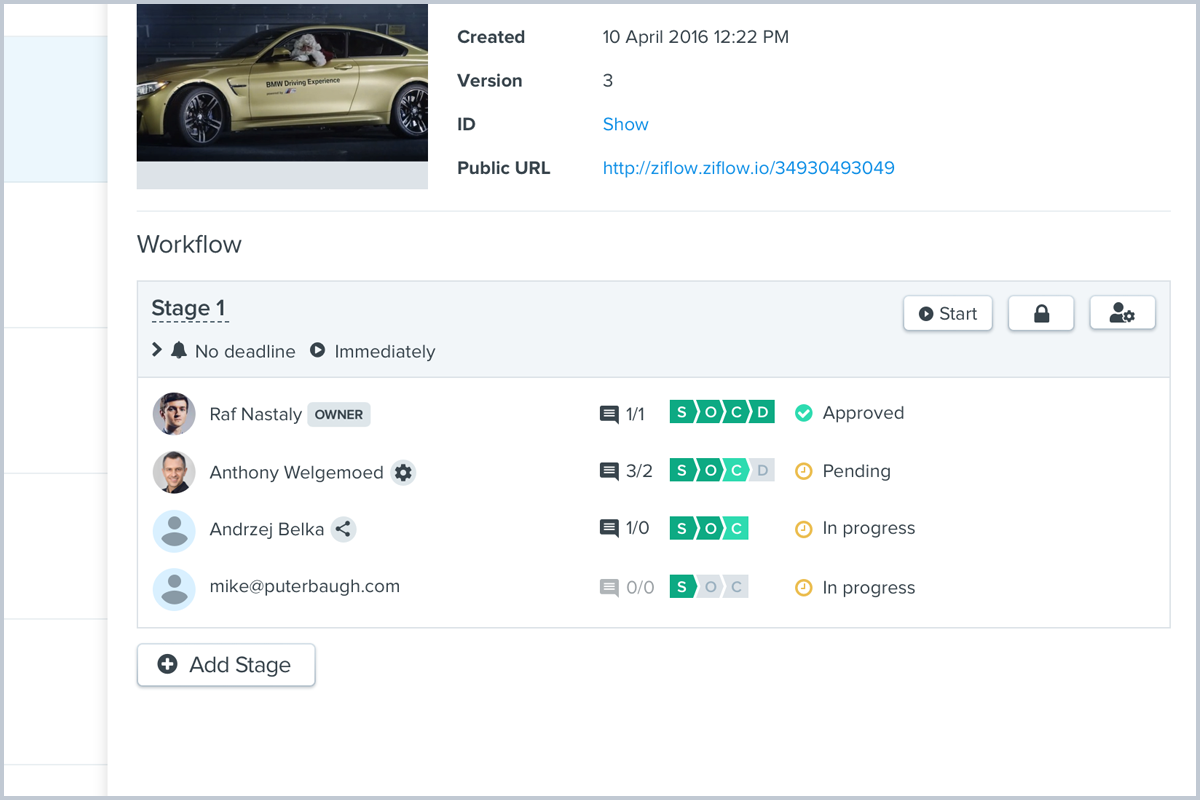Show the proof ID

tap(625, 124)
